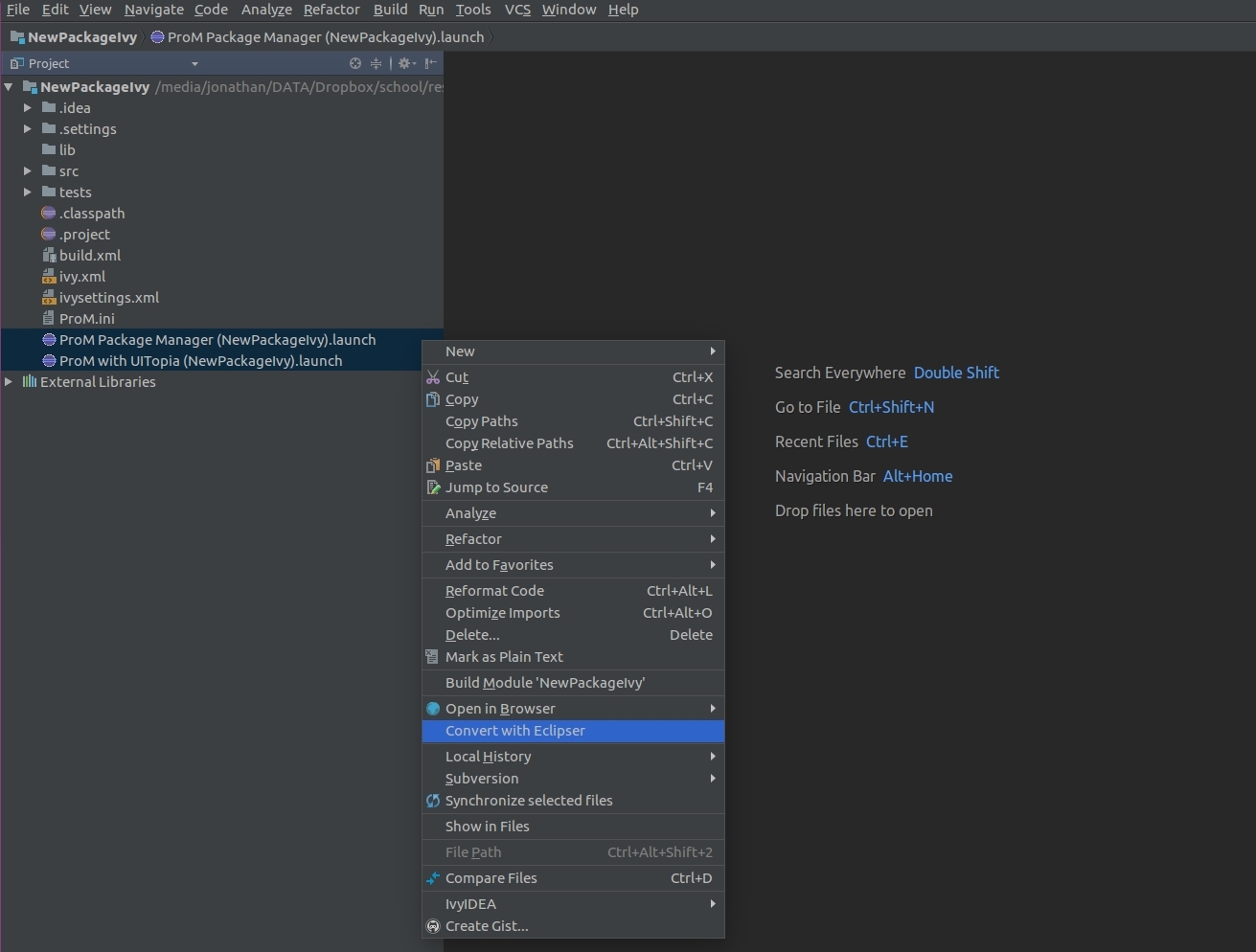This screenshot has height=952, width=1256.
Task: Click the ivysettings.xml file icon
Action: pos(49,297)
